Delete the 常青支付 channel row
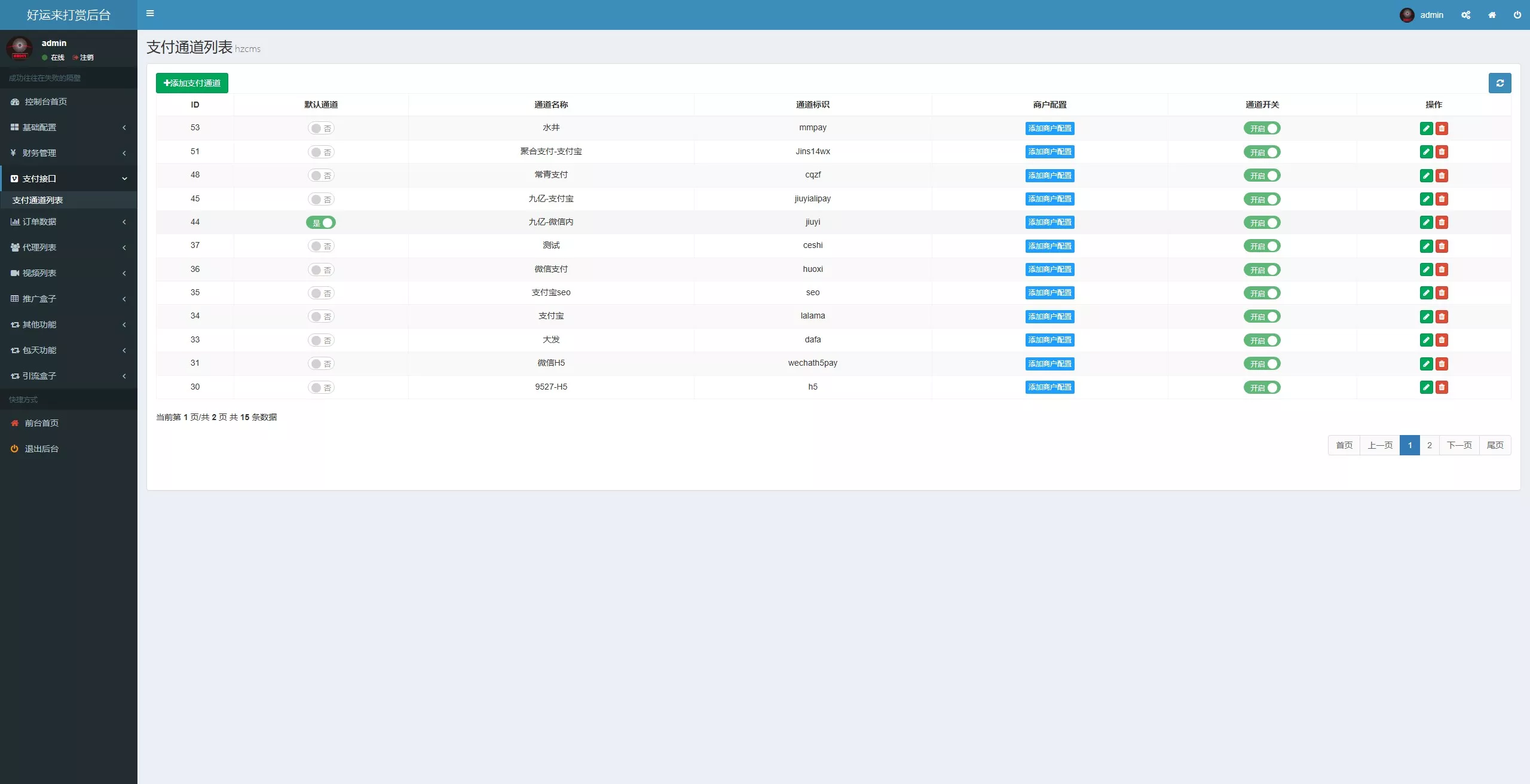 [1442, 176]
